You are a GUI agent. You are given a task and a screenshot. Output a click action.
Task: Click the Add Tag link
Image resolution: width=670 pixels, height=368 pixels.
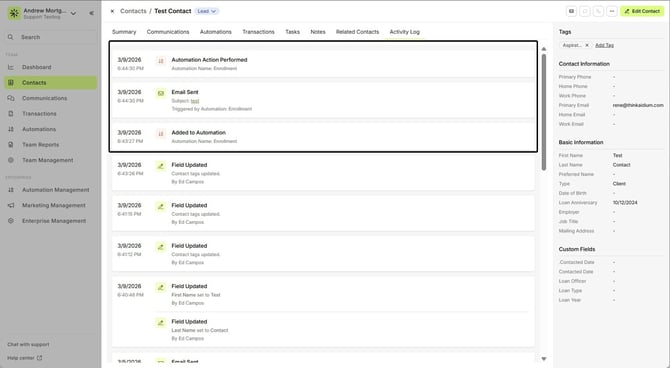click(x=604, y=45)
